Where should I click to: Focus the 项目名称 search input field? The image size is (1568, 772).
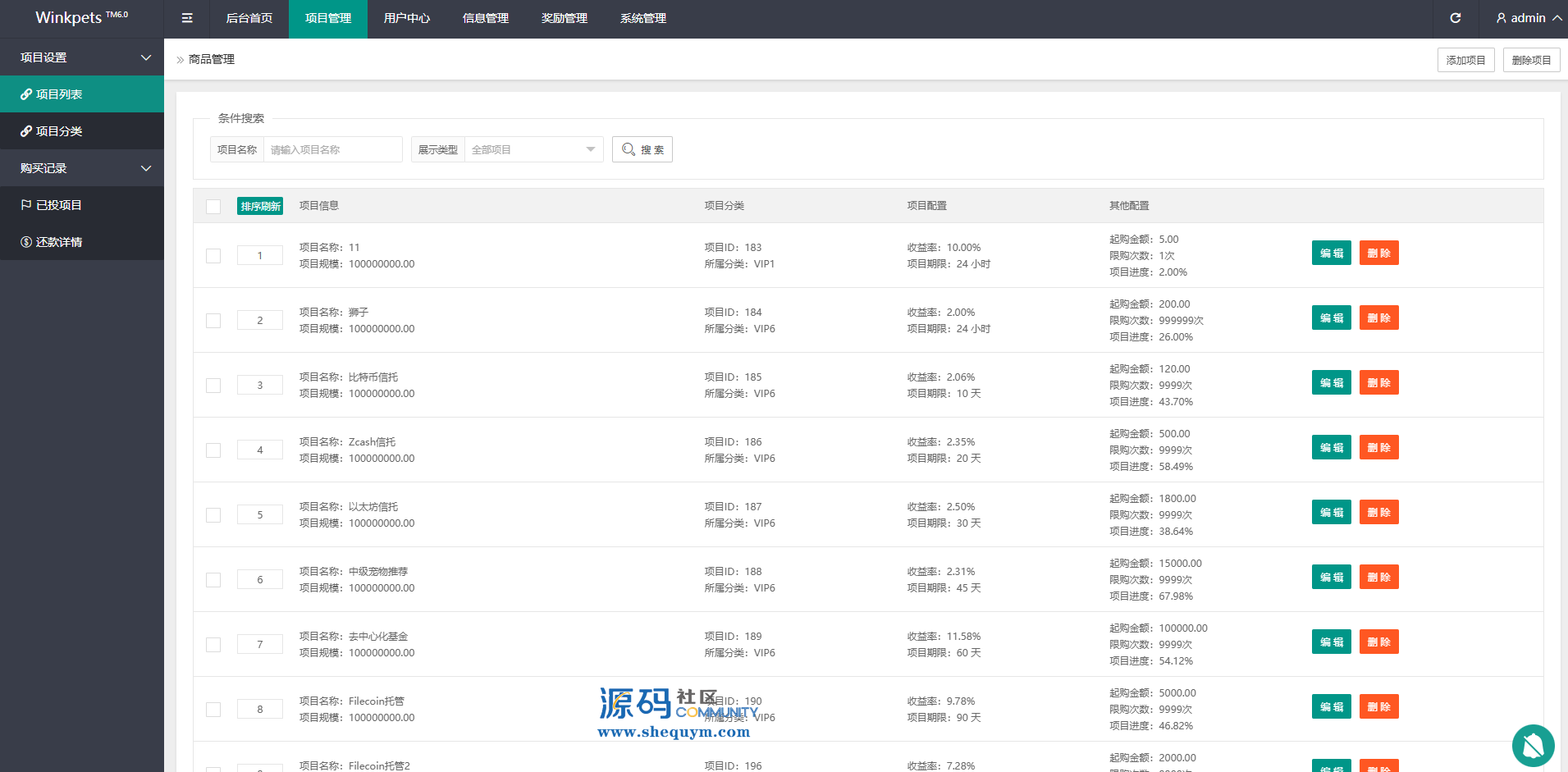point(332,149)
